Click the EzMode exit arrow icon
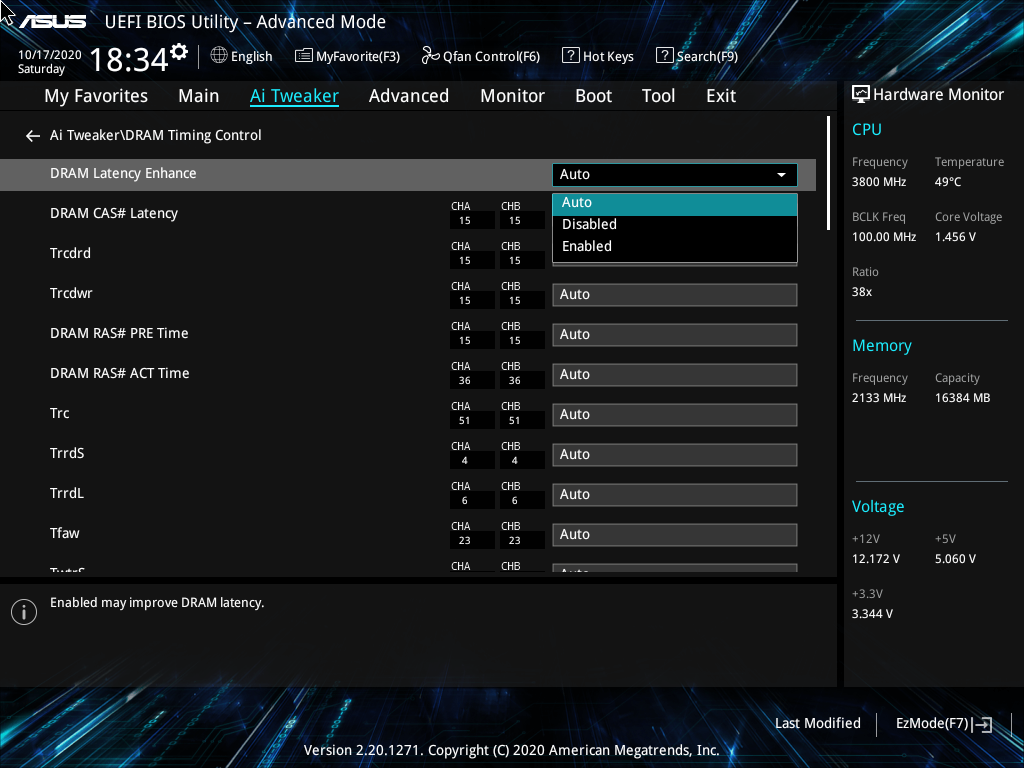 click(982, 724)
